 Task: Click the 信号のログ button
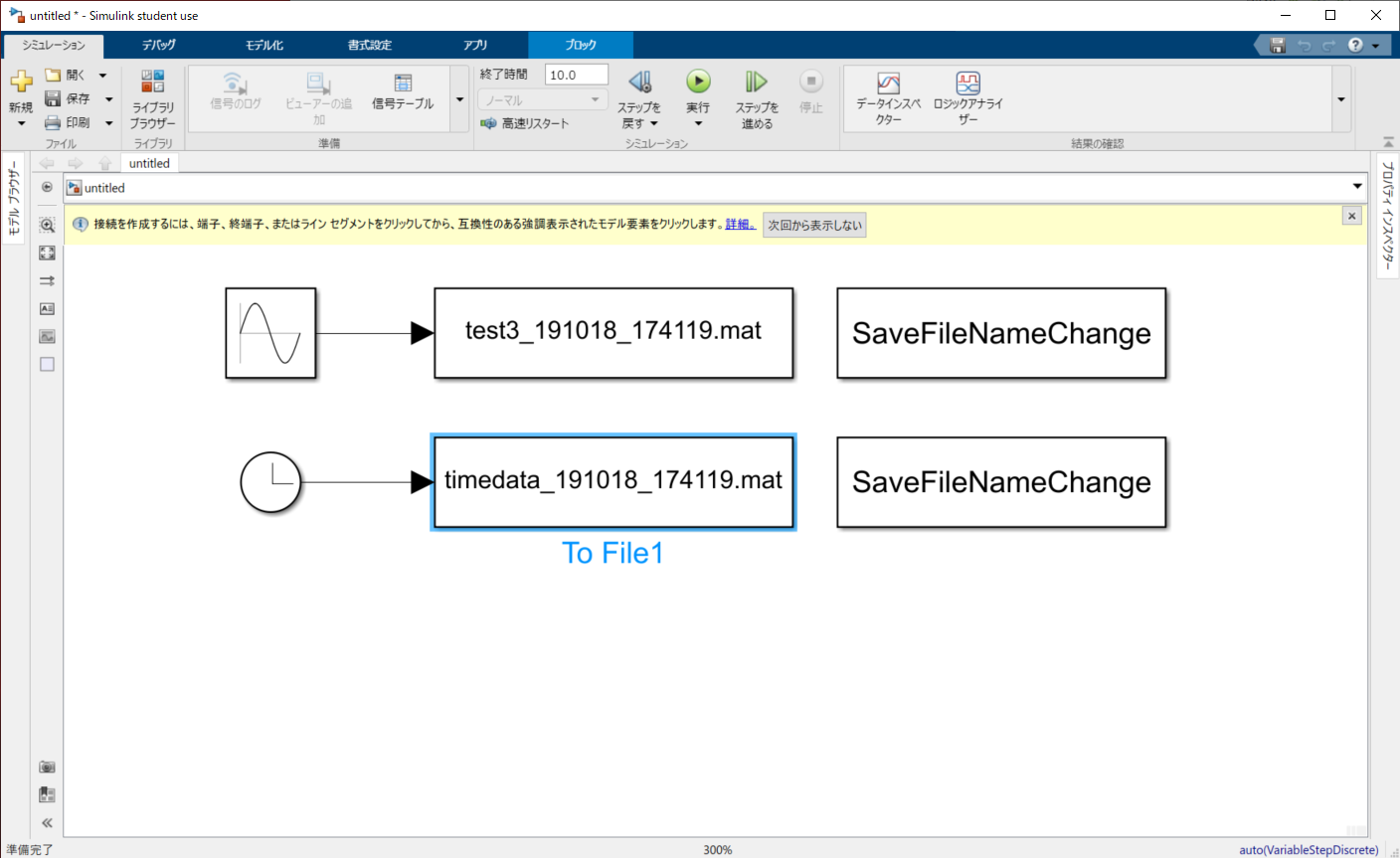pos(236,91)
